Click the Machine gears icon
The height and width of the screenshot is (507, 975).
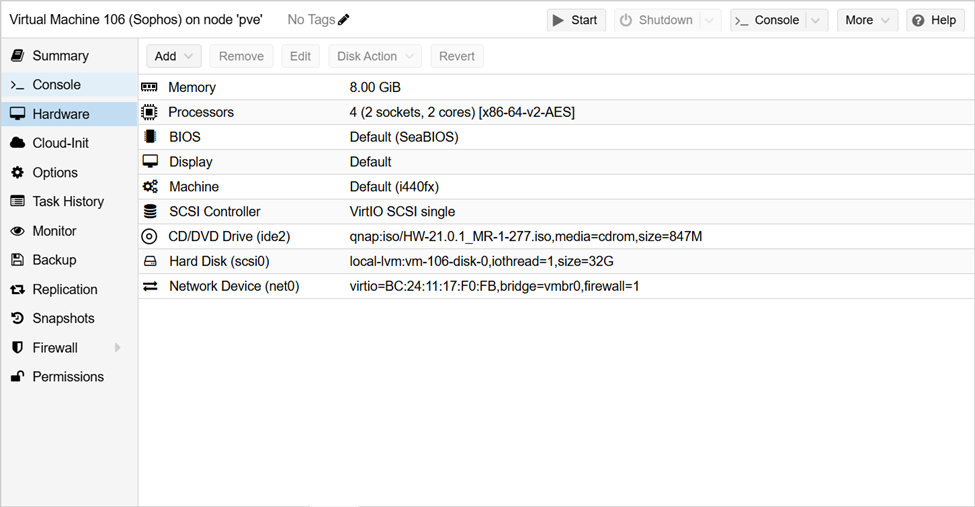[150, 187]
